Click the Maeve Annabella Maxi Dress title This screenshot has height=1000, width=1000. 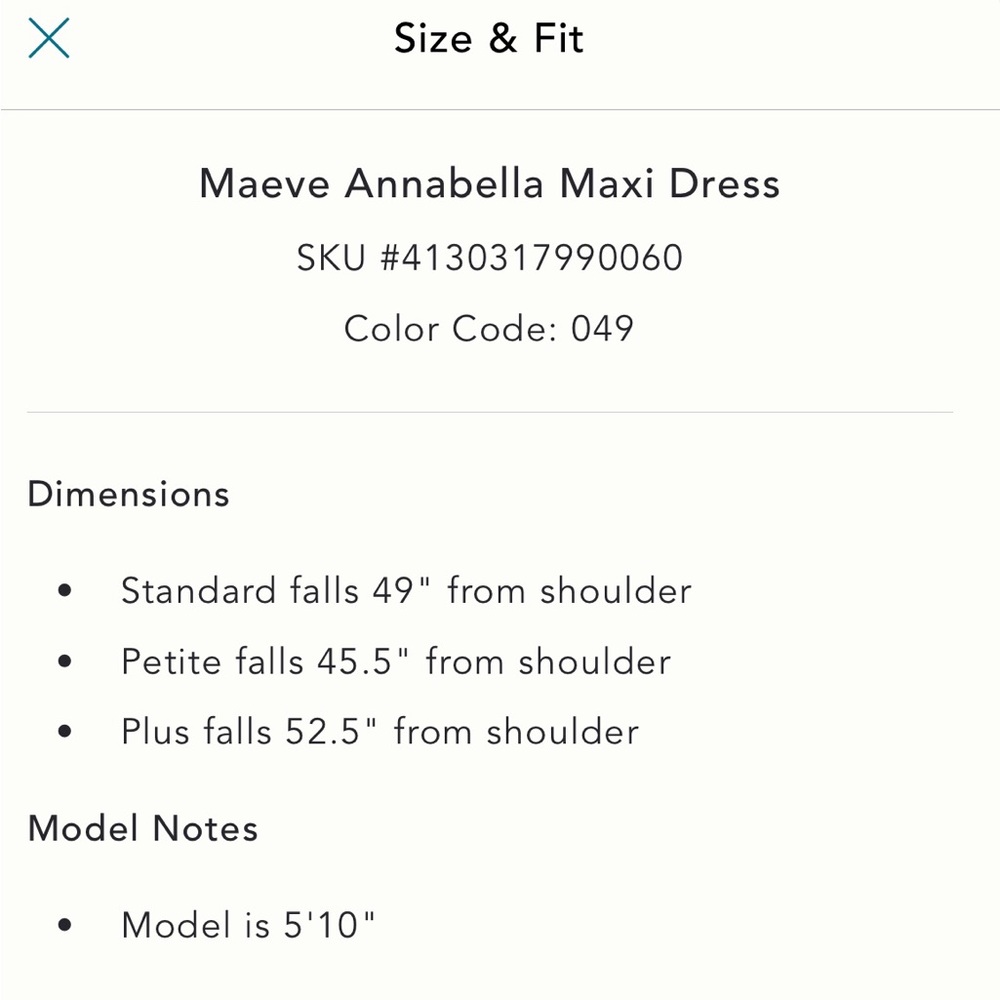490,183
